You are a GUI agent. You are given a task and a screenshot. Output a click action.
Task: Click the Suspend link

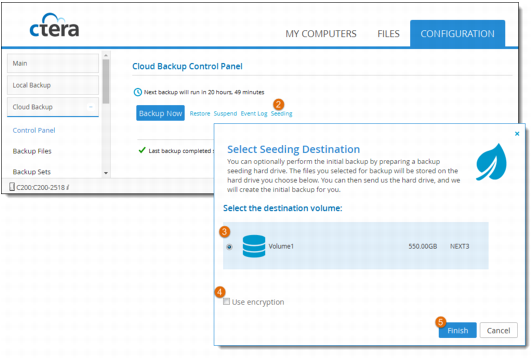[225, 113]
